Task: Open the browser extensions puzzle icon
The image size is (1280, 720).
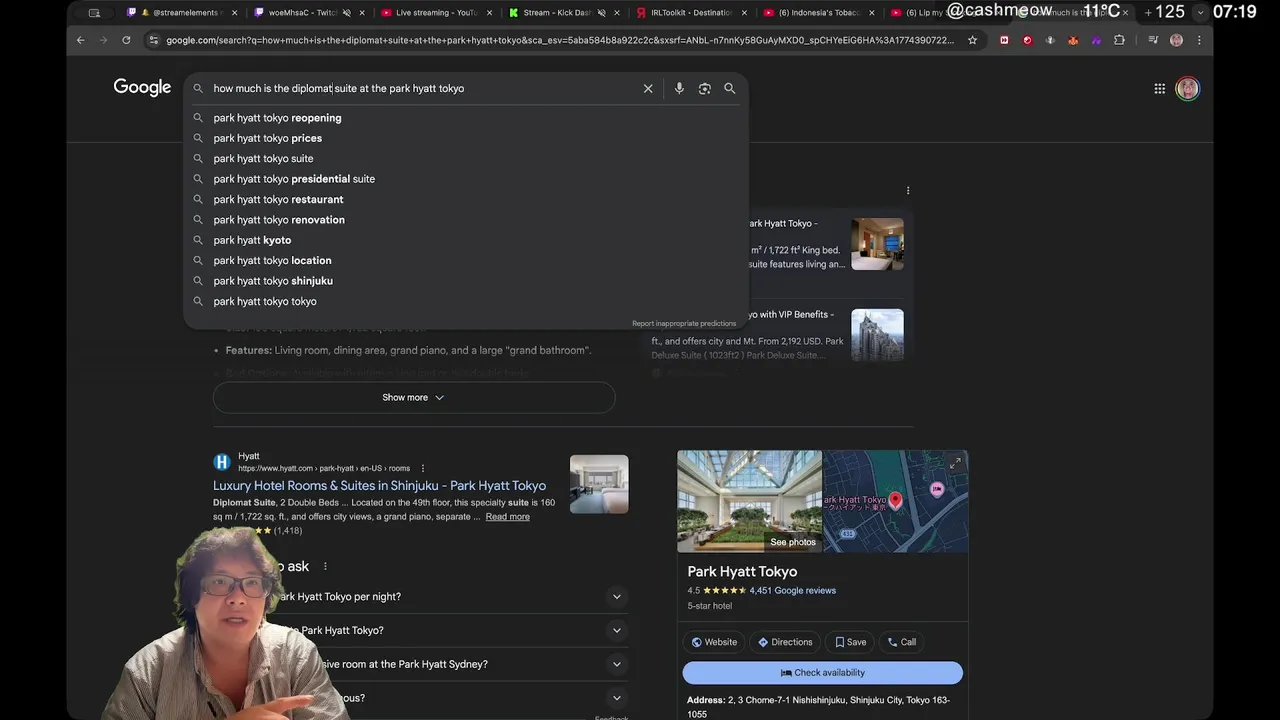Action: pyautogui.click(x=1119, y=40)
